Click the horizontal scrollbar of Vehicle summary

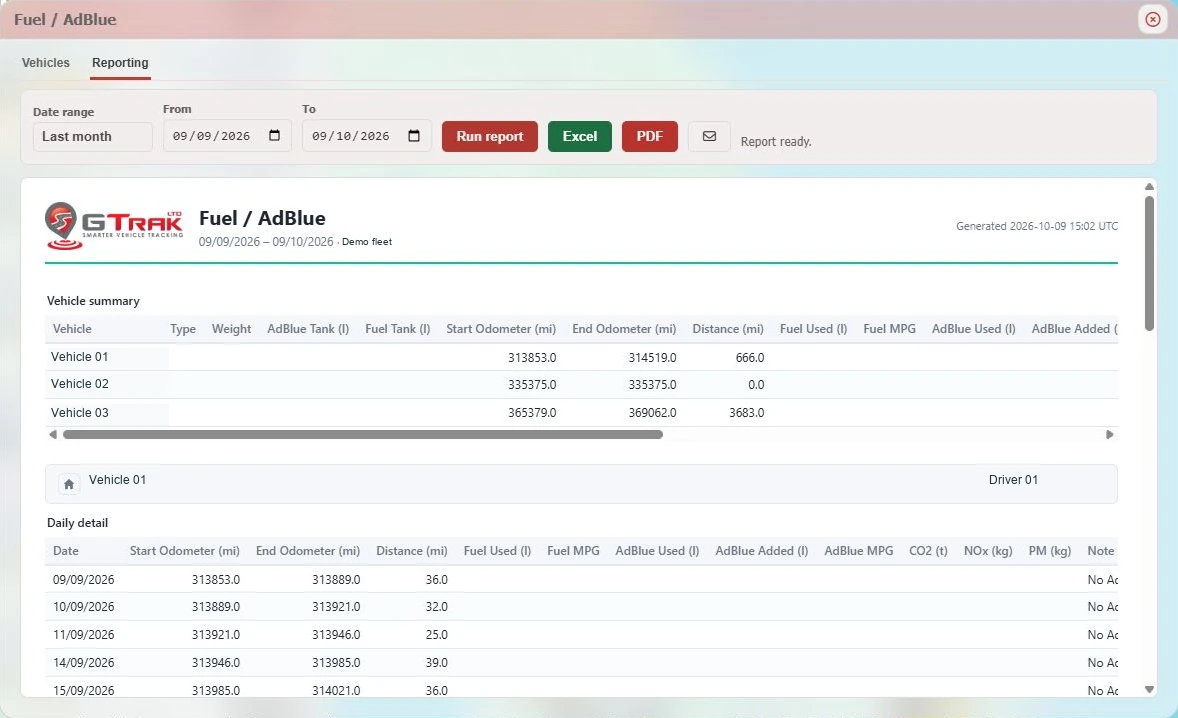[363, 434]
